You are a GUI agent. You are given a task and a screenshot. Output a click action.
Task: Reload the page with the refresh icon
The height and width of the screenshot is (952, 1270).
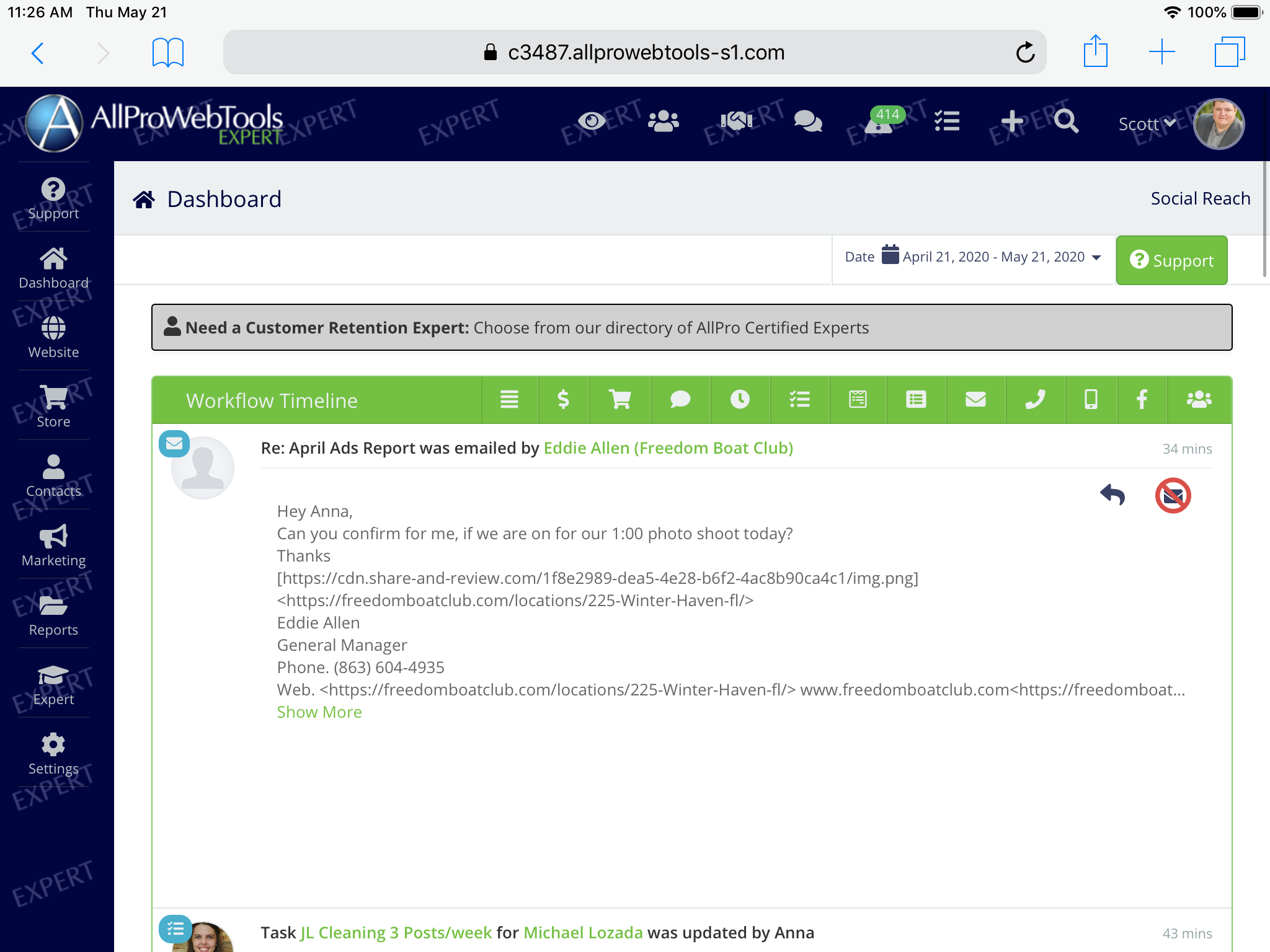click(1025, 53)
